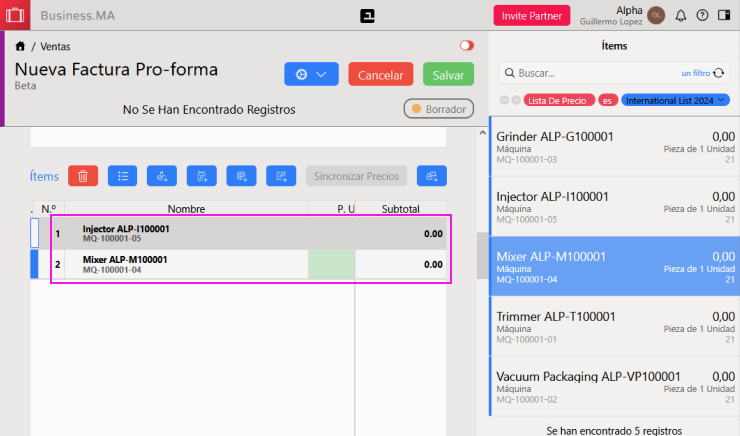Select checkbox for Injector row 1

click(35, 233)
